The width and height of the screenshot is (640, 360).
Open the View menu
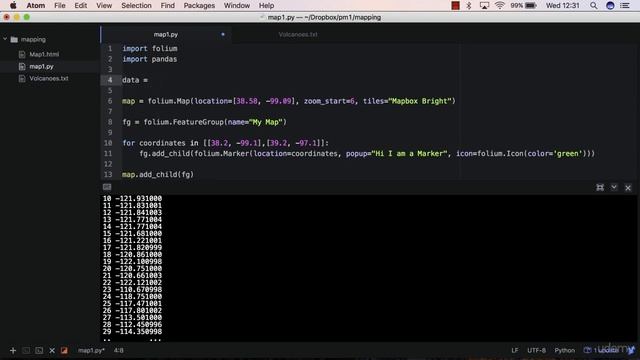coord(104,5)
